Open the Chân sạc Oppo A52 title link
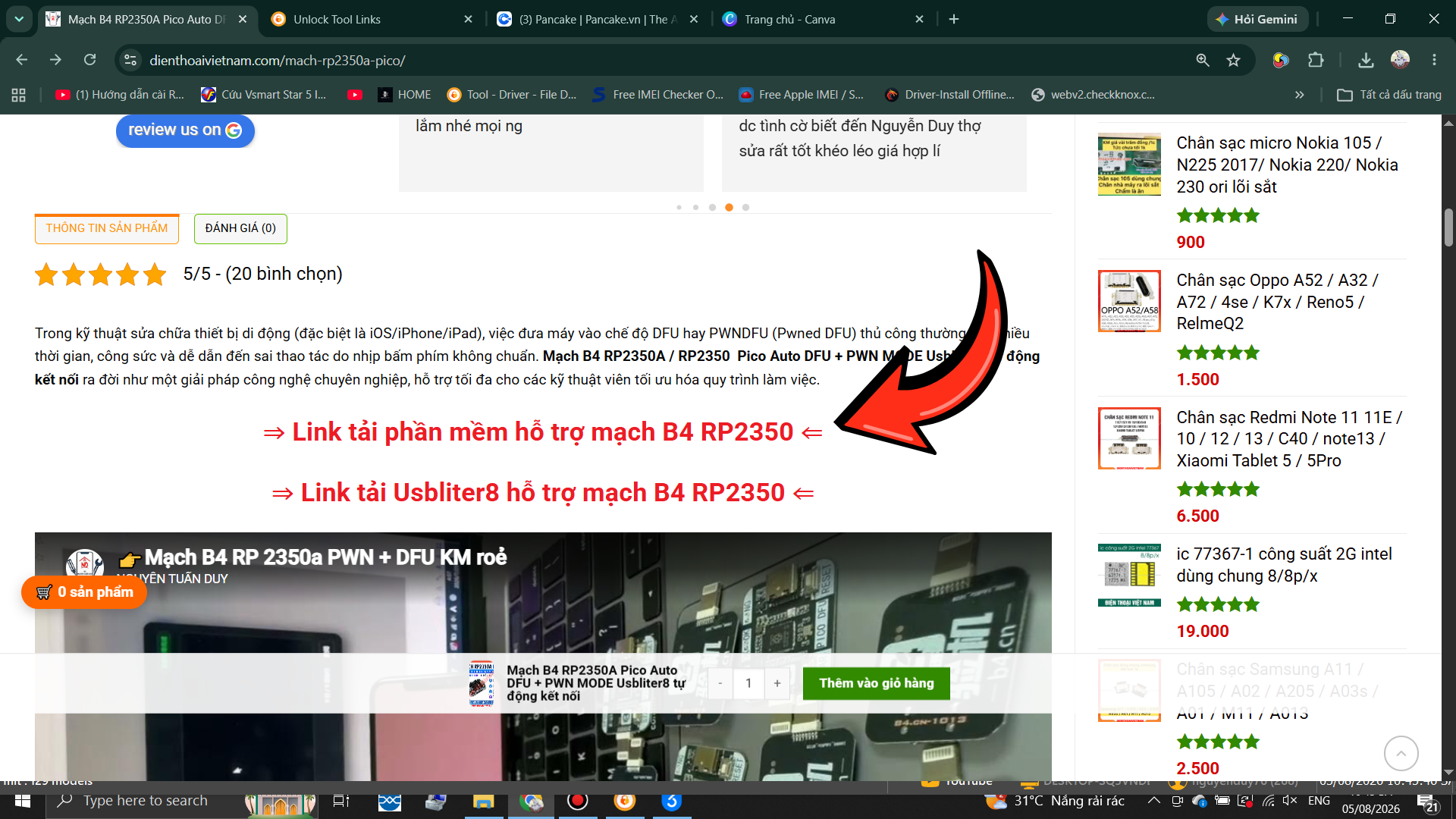The height and width of the screenshot is (819, 1456). tap(1277, 302)
